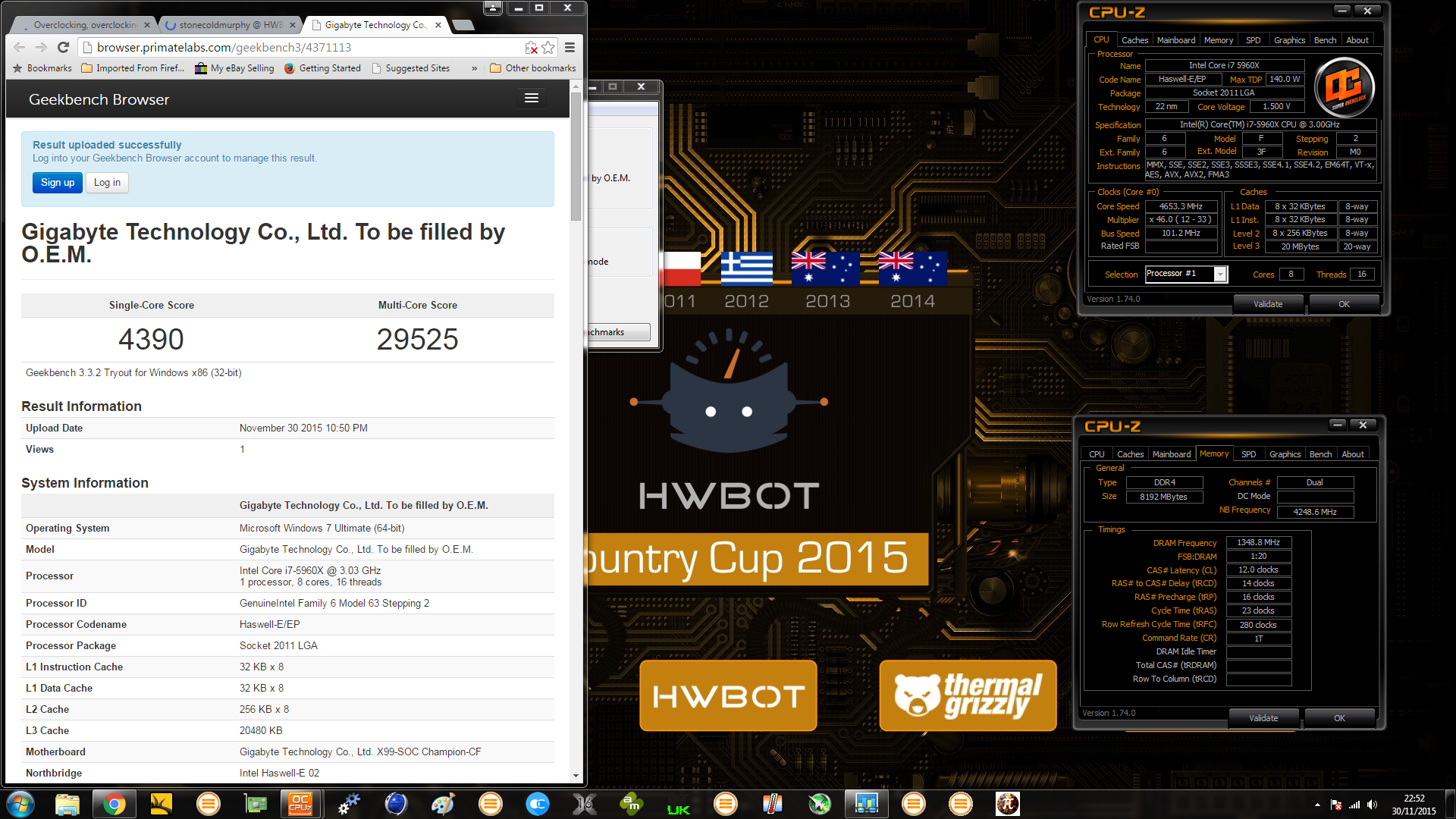Close the Overclocking tab
1456x819 pixels.
[147, 25]
